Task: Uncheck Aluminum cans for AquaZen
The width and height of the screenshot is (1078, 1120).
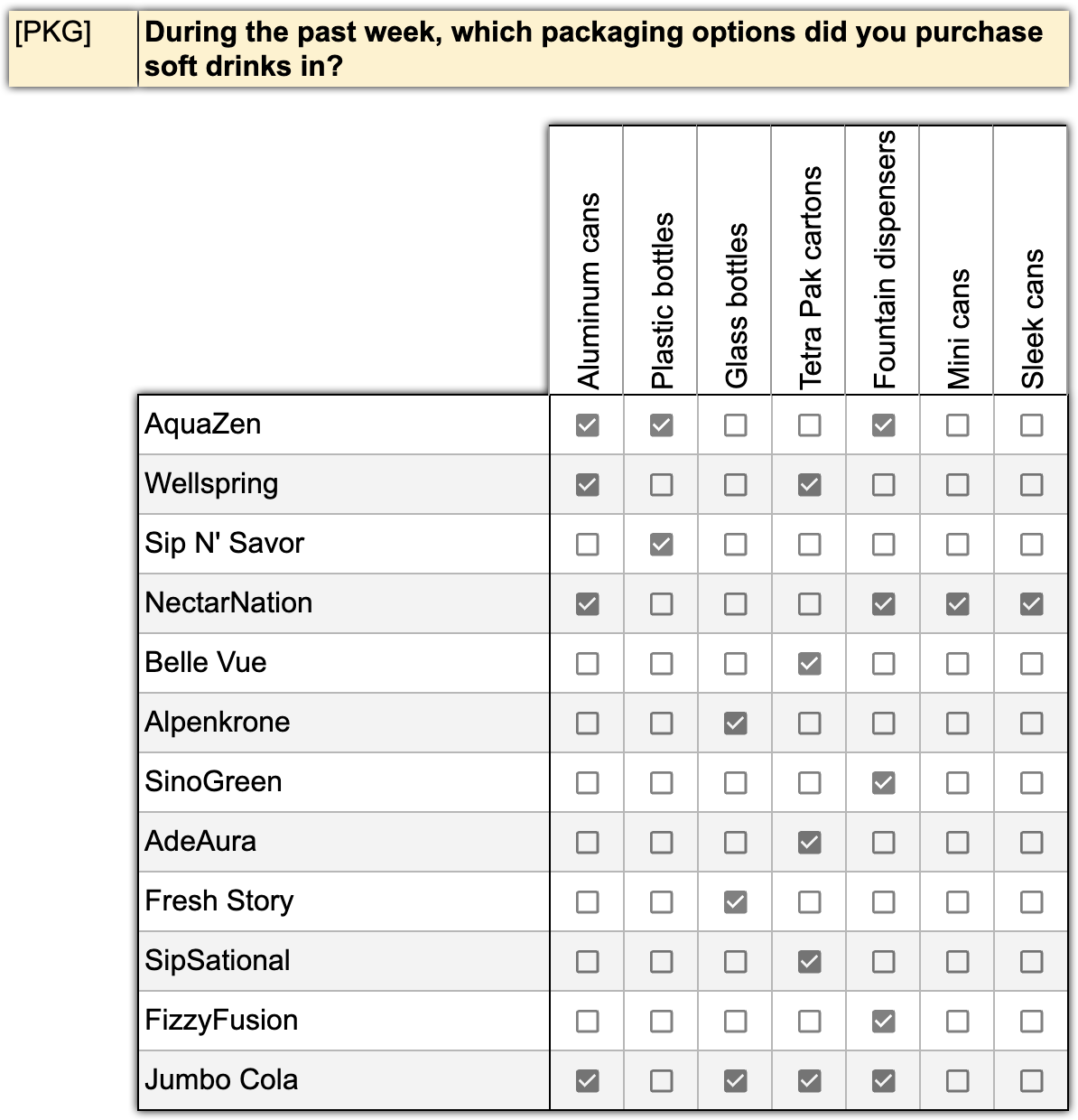Action: click(x=587, y=425)
